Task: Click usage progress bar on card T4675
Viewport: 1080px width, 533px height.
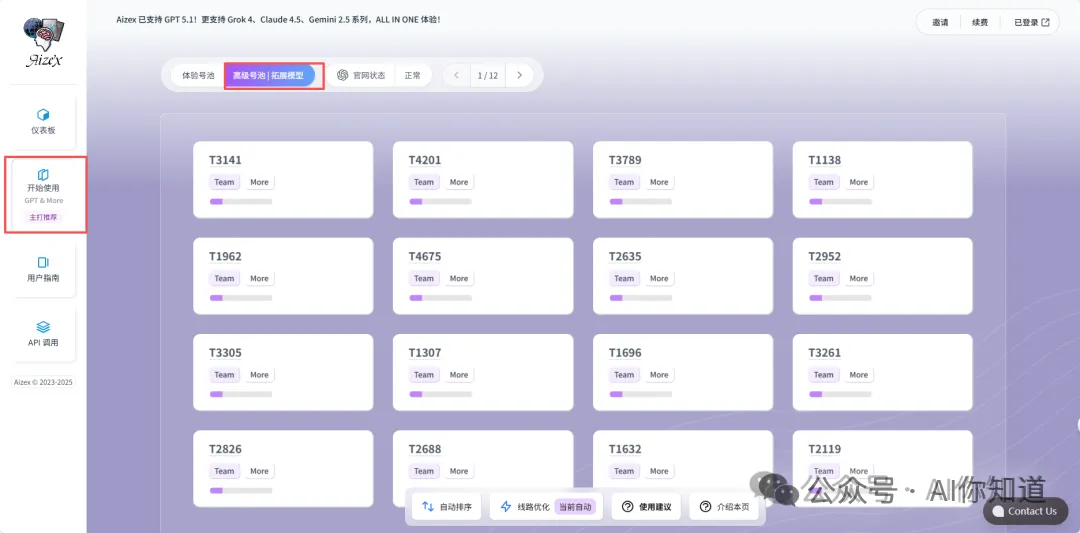Action: [x=440, y=298]
